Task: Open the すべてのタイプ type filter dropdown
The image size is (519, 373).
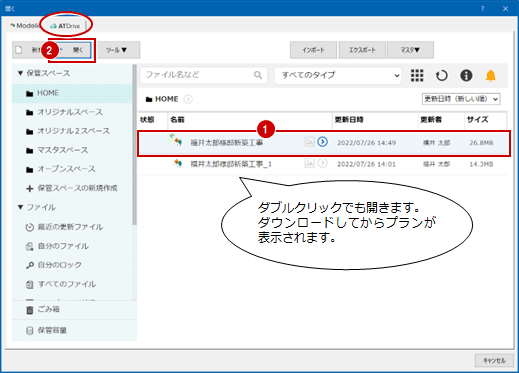Action: (338, 75)
